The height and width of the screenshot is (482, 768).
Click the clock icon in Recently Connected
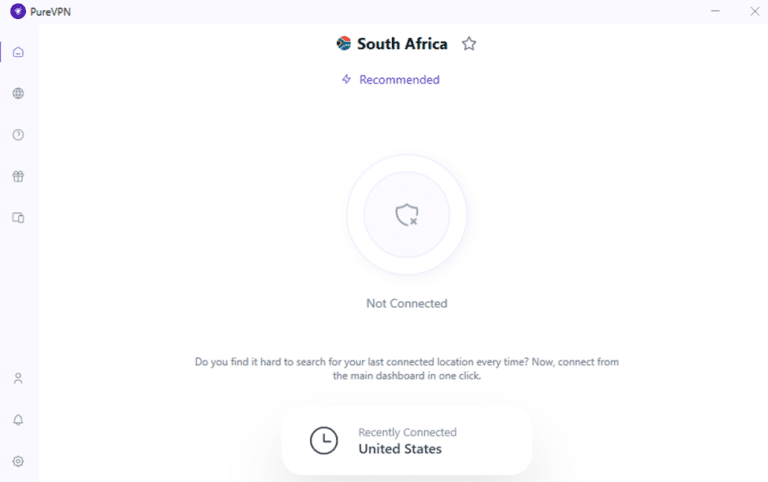[x=323, y=440]
